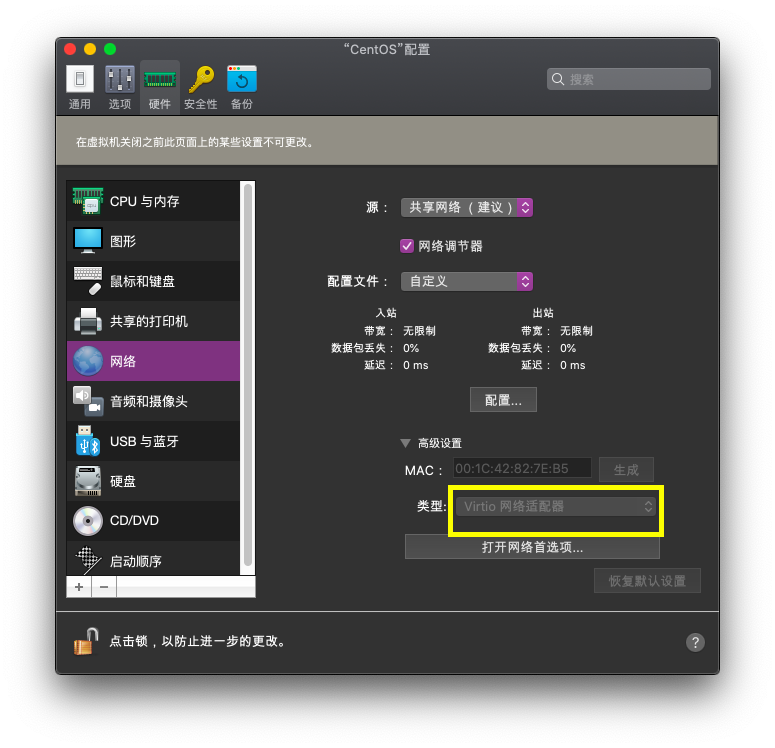
Task: Click the minus button to remove hardware
Action: [104, 587]
